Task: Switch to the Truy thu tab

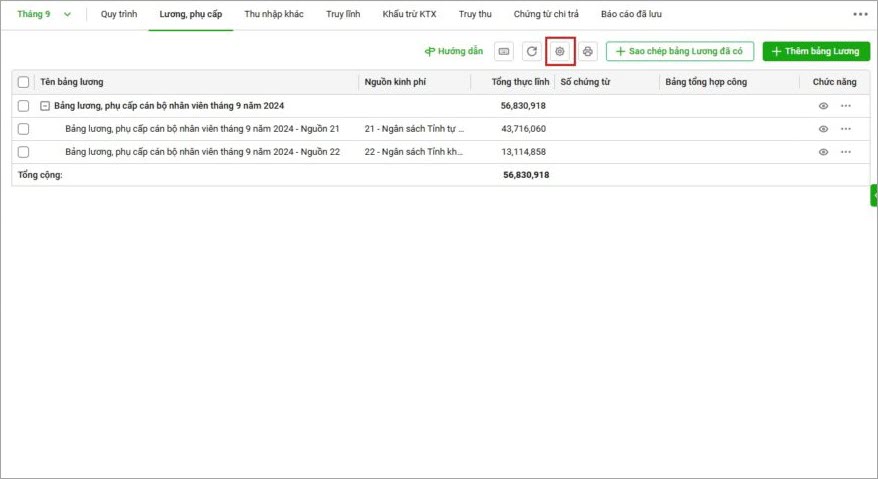Action: (475, 14)
